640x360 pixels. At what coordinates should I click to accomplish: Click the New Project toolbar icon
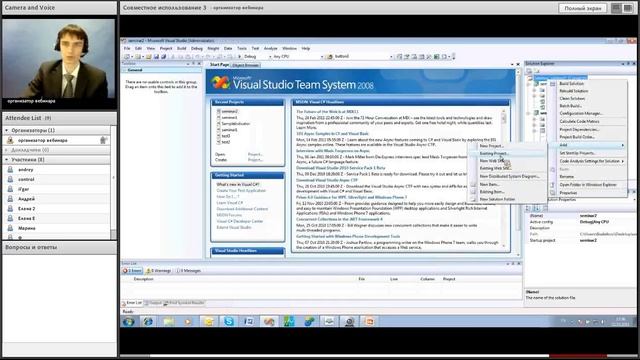click(127, 57)
